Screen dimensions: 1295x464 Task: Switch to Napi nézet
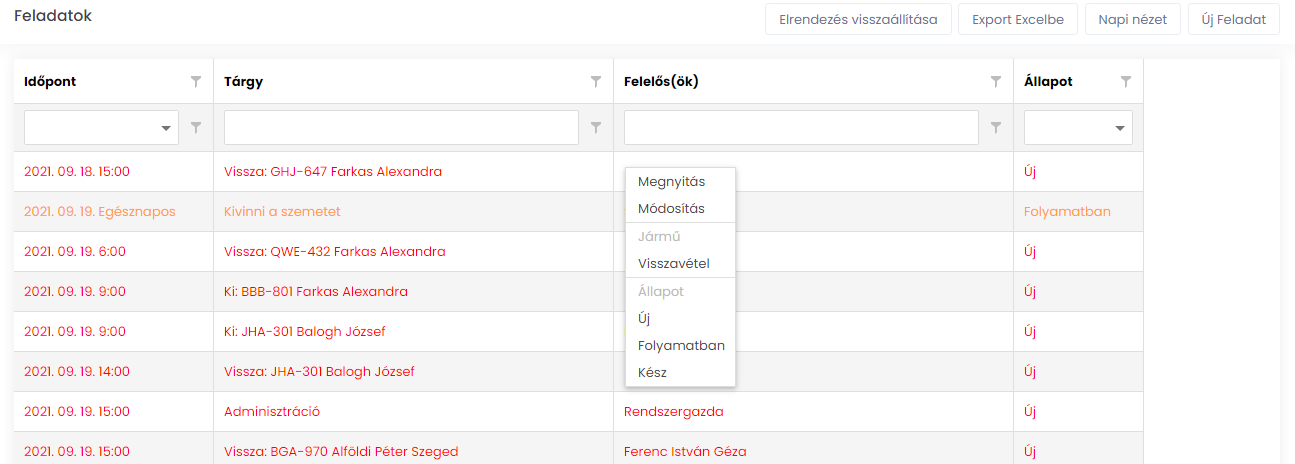[1133, 19]
